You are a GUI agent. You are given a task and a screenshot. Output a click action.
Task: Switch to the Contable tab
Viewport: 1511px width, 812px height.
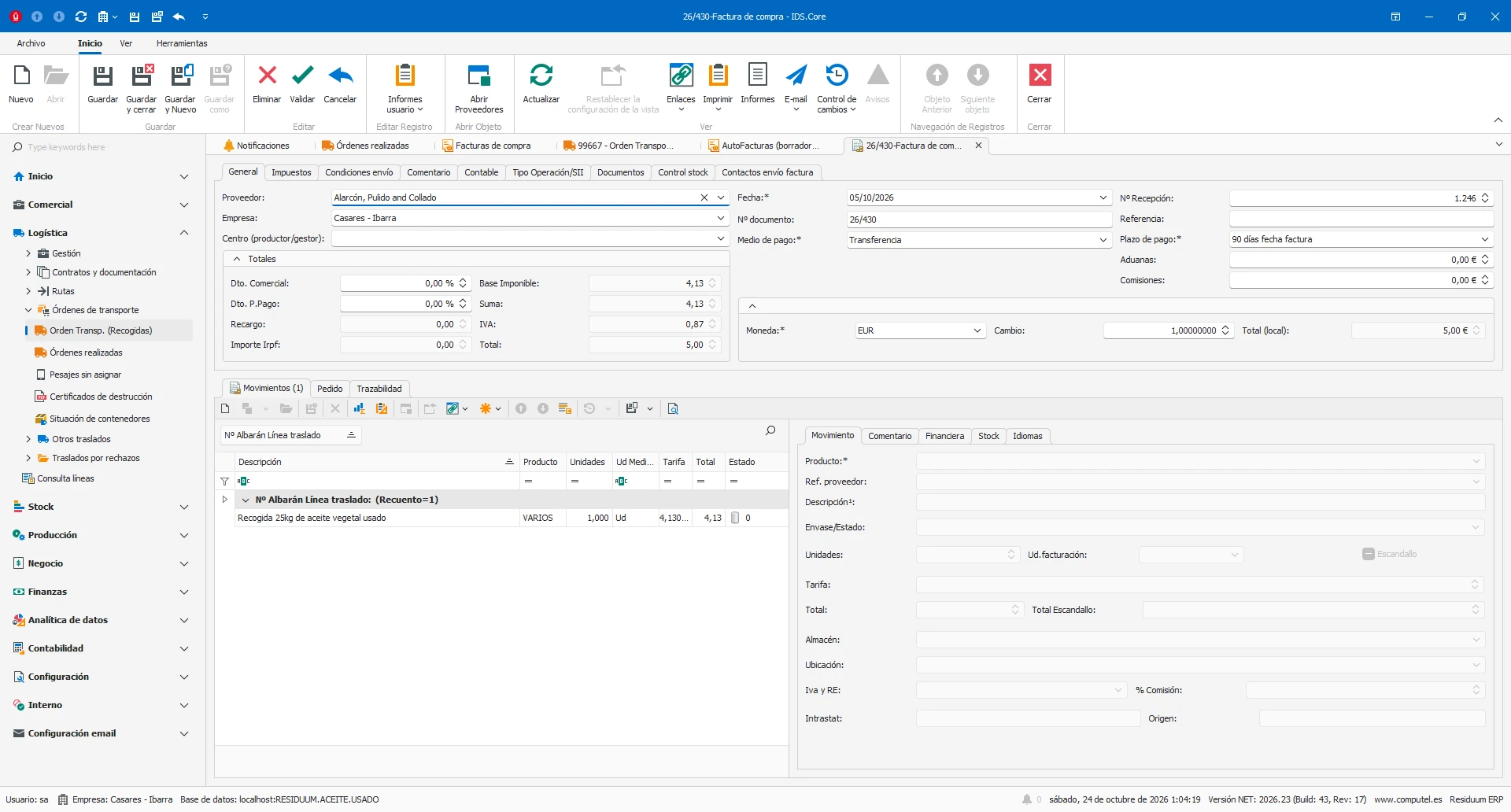[x=481, y=172]
